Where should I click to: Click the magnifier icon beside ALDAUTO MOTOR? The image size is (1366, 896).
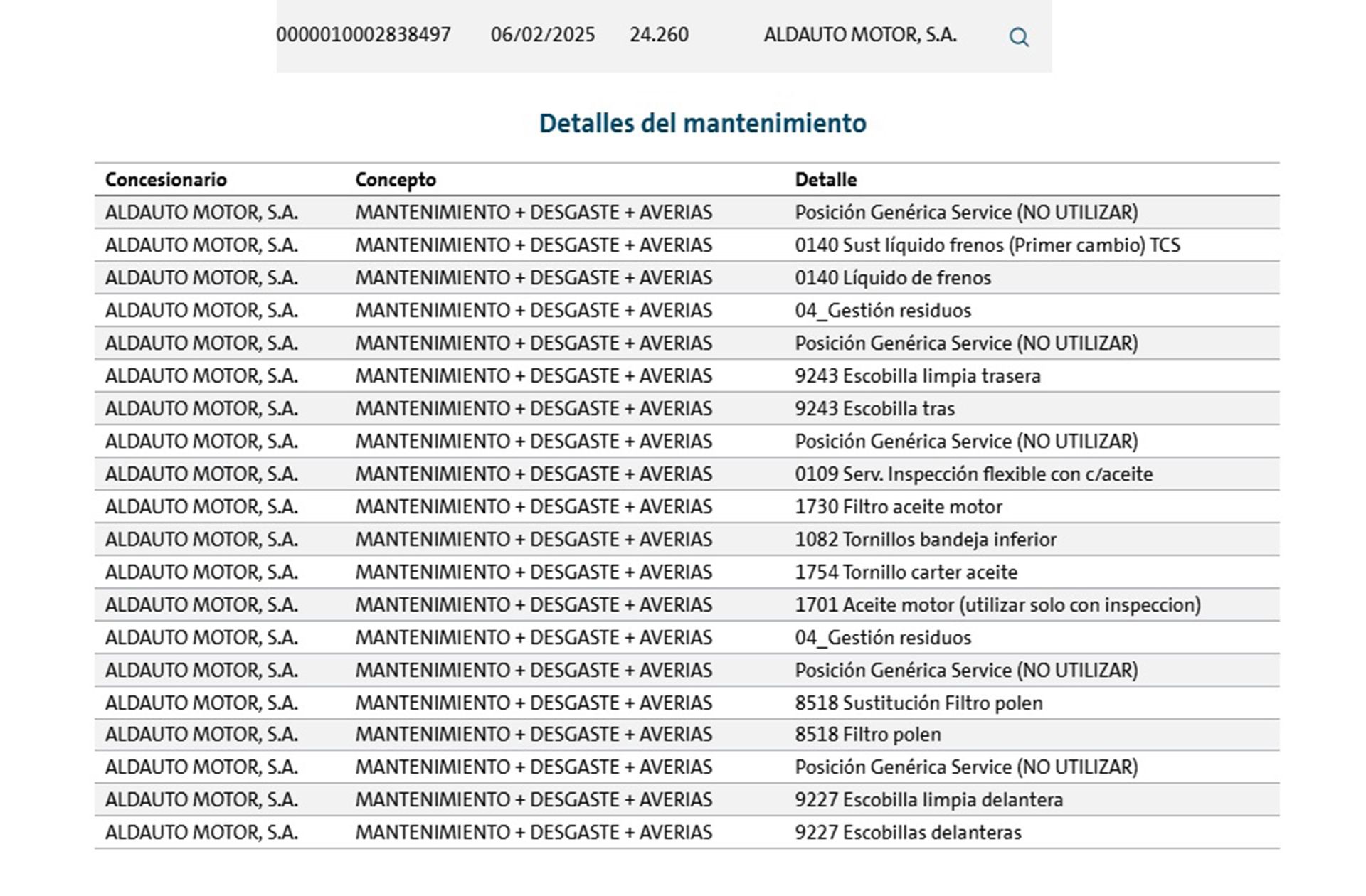point(1019,37)
